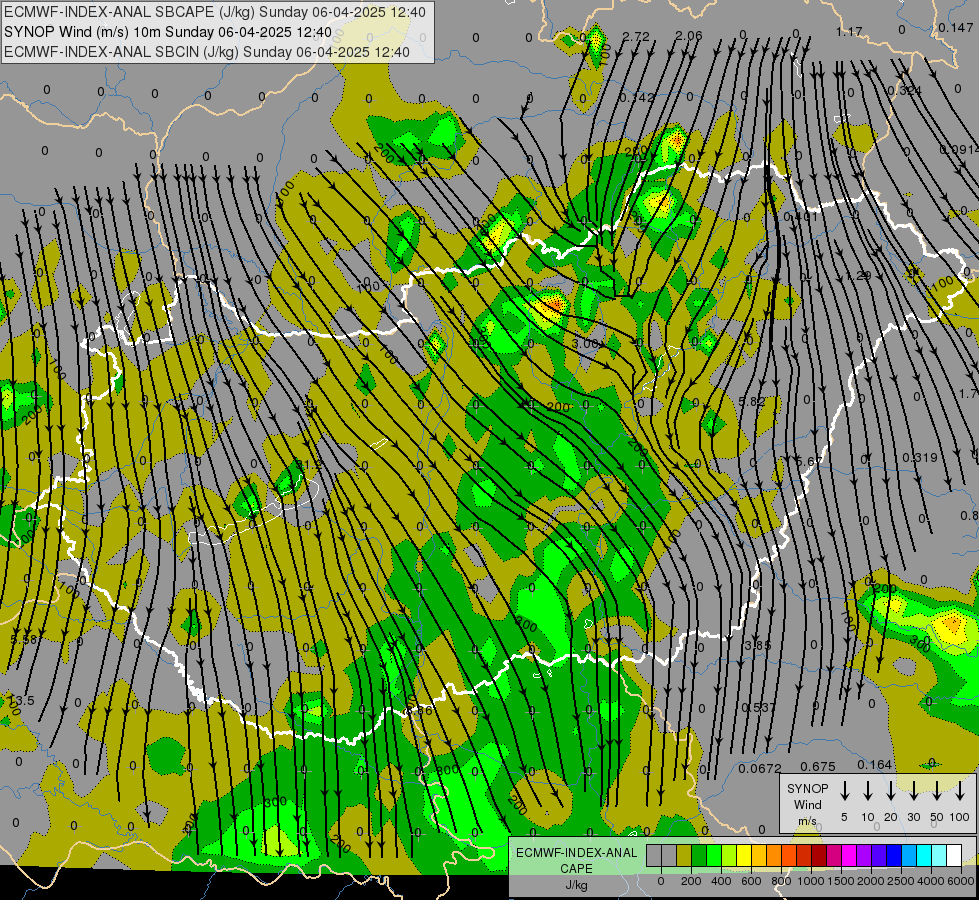
Task: Select the SYNOP Wind 10m title line
Action: pos(168,32)
